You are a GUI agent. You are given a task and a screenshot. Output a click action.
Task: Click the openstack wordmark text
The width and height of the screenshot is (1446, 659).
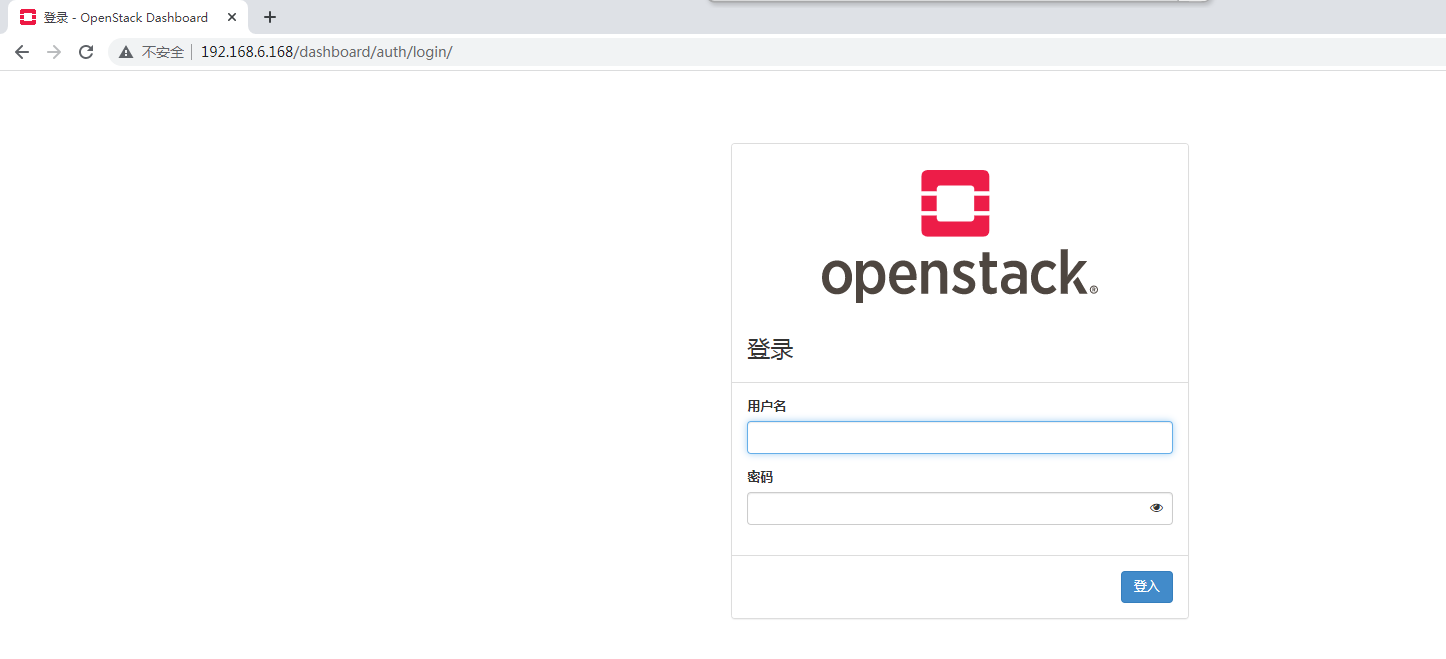959,274
